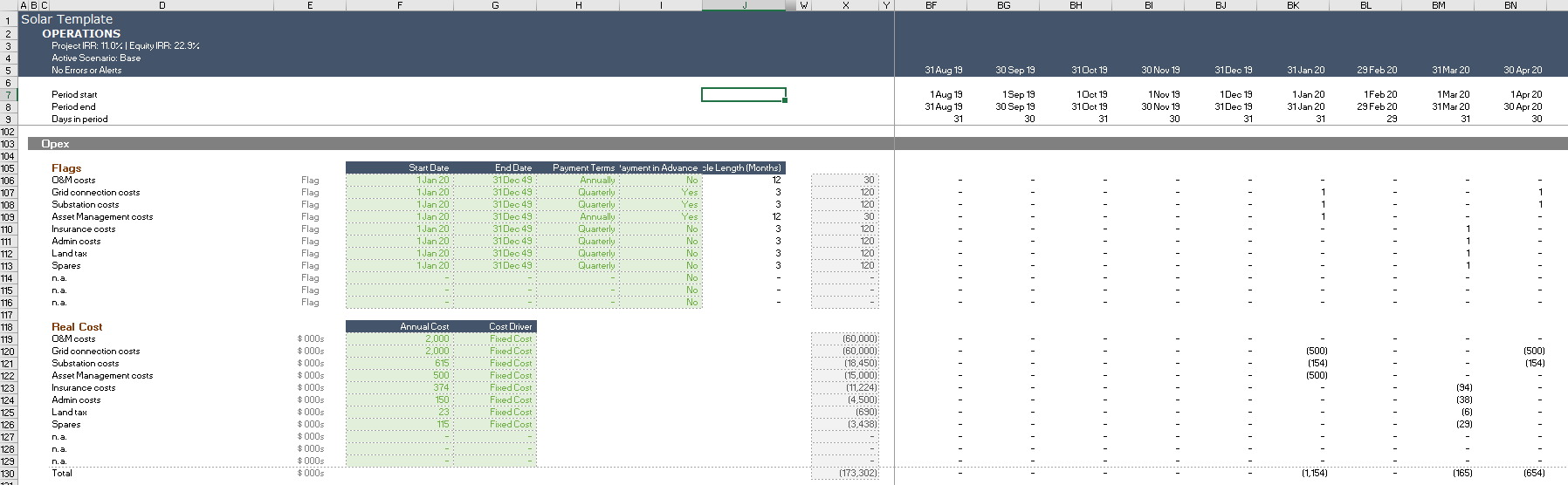Click the 'Cost Driver' table header

pyautogui.click(x=510, y=326)
